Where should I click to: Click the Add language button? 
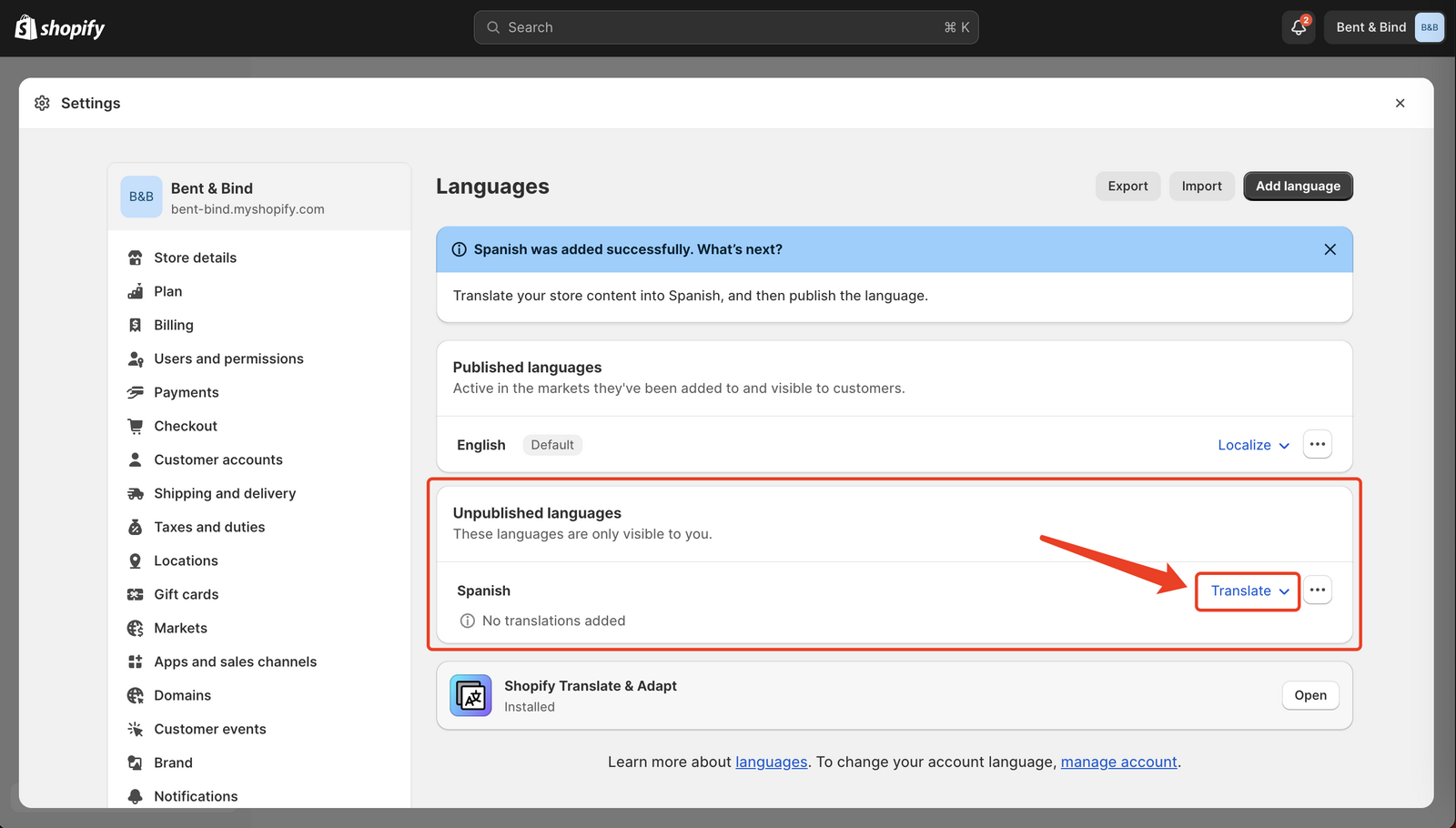pyautogui.click(x=1298, y=187)
